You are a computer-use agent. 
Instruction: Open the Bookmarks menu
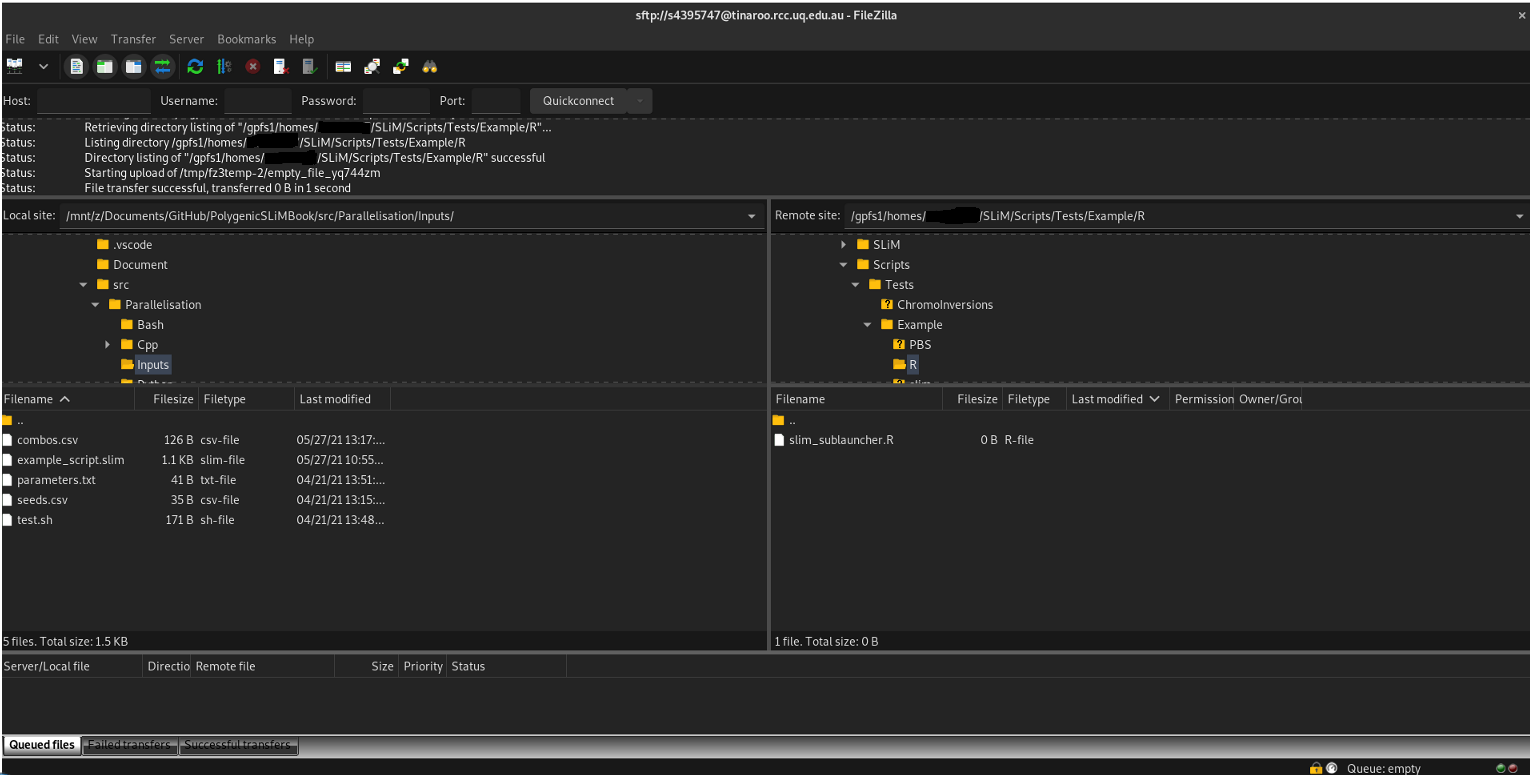coord(246,39)
